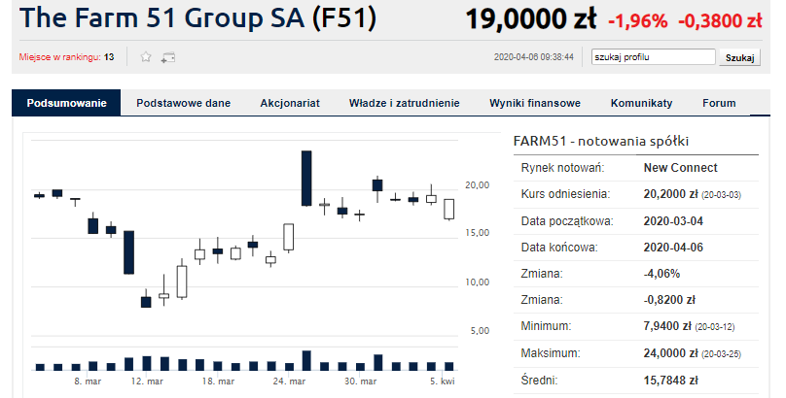Select Władze i zatrudnienie tab
This screenshot has width=786, height=398.
coord(404,103)
